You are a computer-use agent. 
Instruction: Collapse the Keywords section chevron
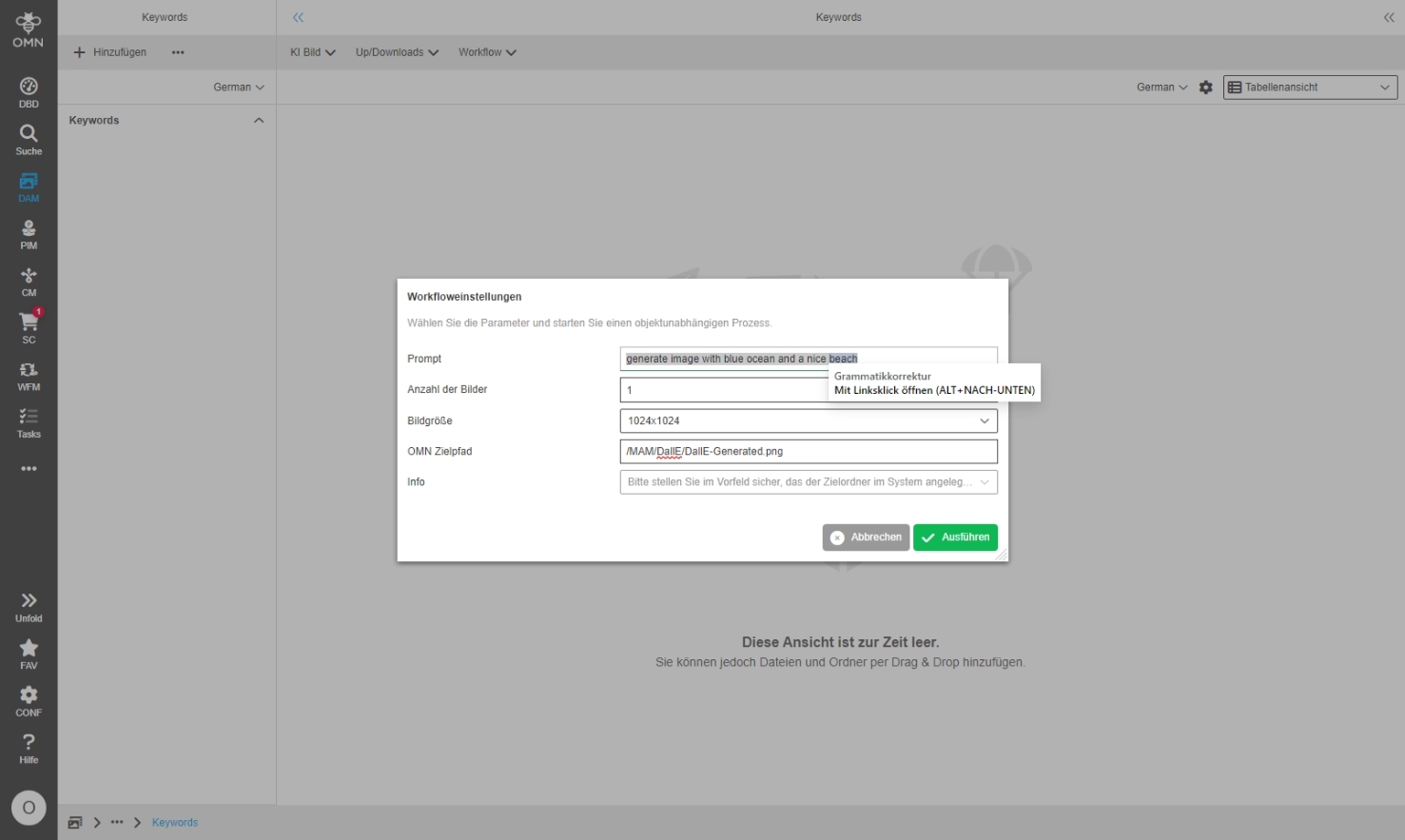259,121
